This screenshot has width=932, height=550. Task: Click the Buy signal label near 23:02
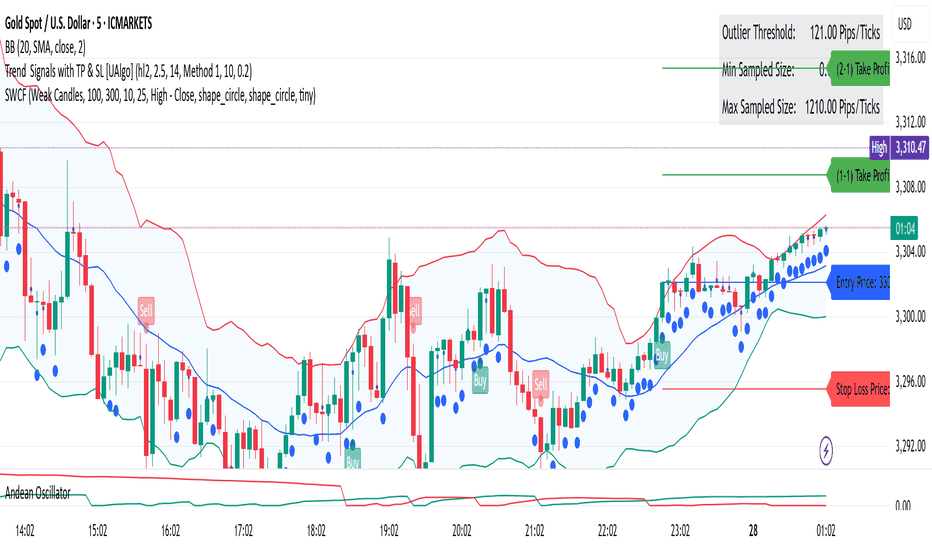click(662, 355)
